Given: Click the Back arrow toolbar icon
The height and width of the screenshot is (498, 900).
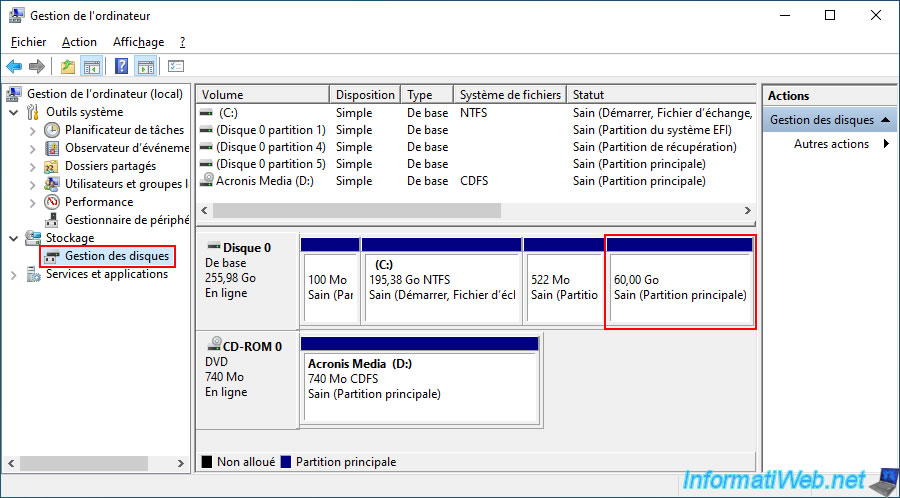Looking at the screenshot, I should pos(14,67).
